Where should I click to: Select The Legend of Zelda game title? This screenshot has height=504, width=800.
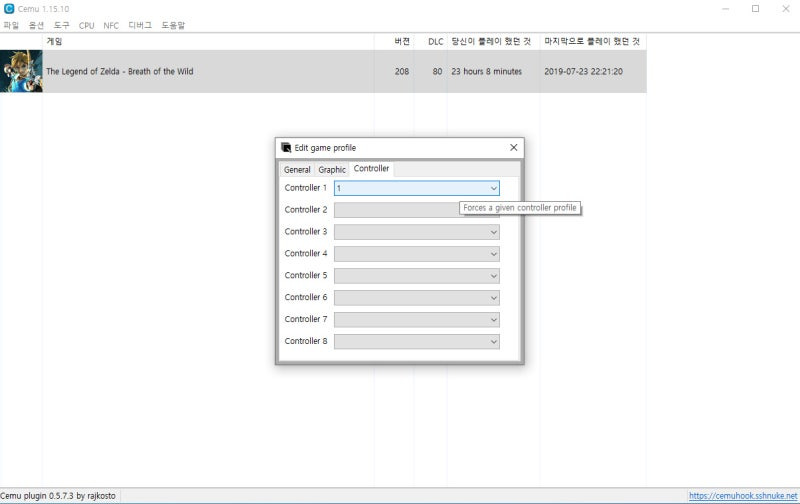click(x=119, y=71)
